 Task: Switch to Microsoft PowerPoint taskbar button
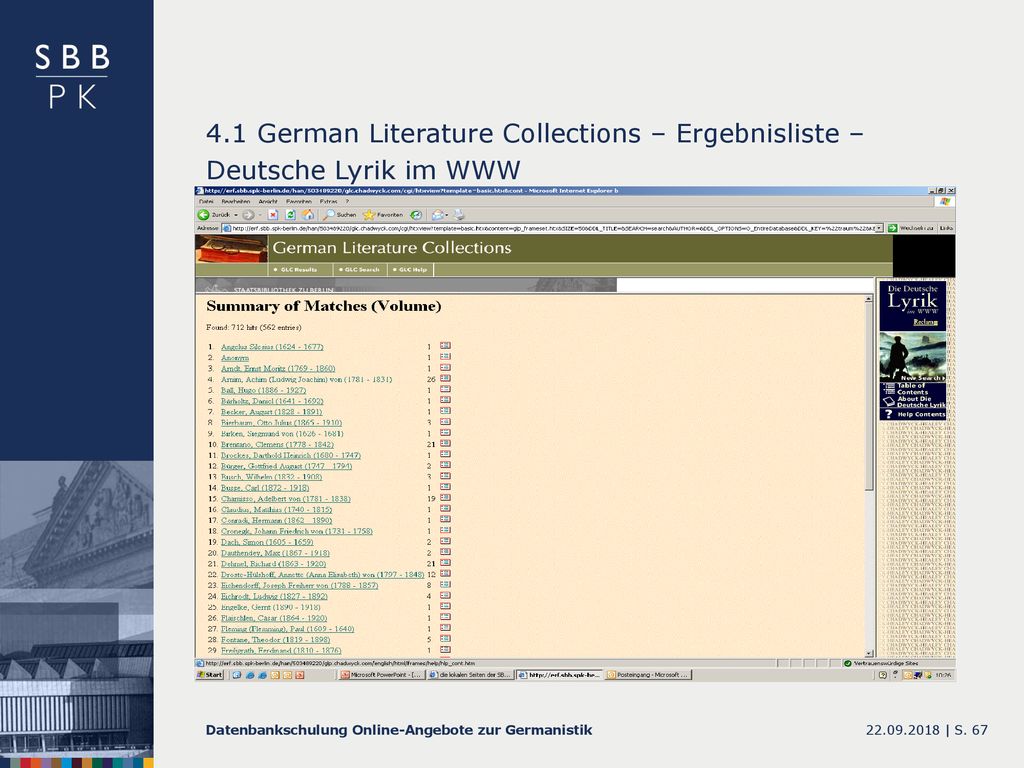pos(381,675)
